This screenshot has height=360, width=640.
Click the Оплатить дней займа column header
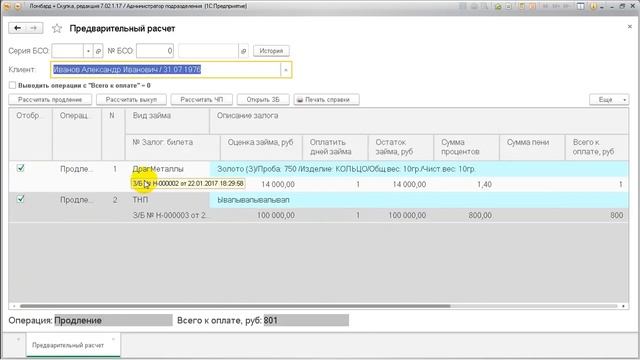tap(335, 147)
